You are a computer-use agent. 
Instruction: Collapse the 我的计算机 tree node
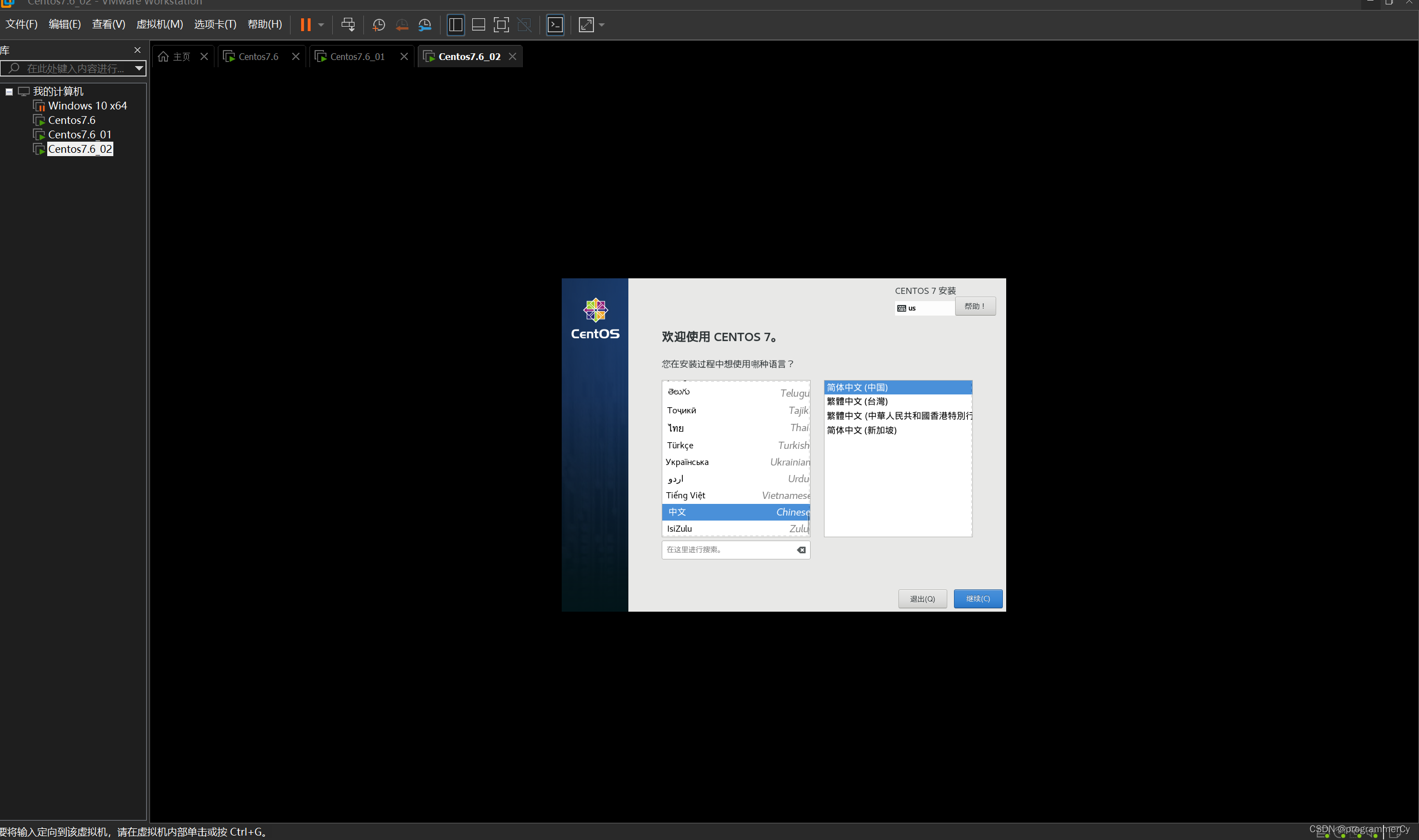pos(9,91)
